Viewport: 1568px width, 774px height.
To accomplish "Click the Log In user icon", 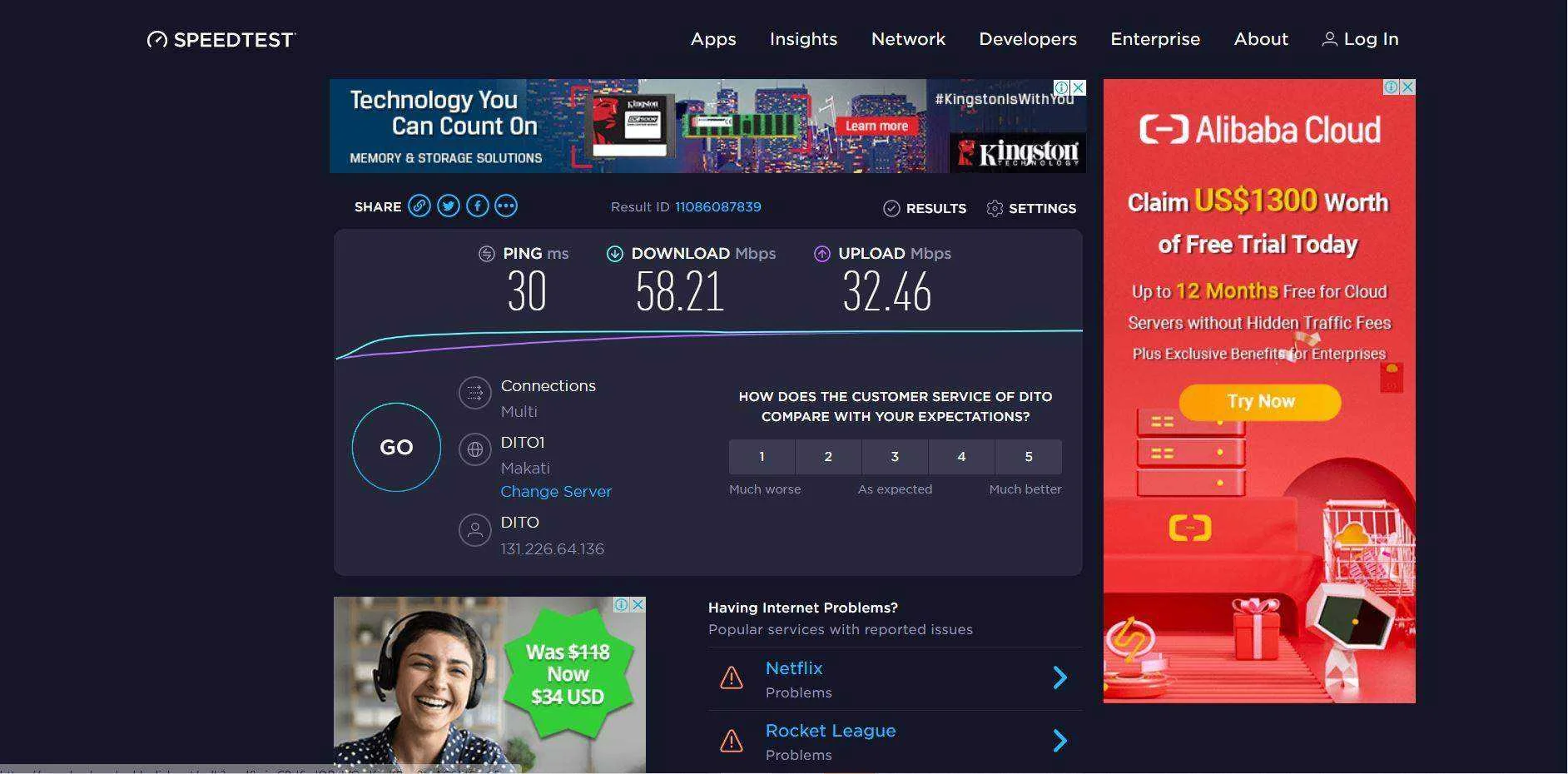I will (1330, 39).
